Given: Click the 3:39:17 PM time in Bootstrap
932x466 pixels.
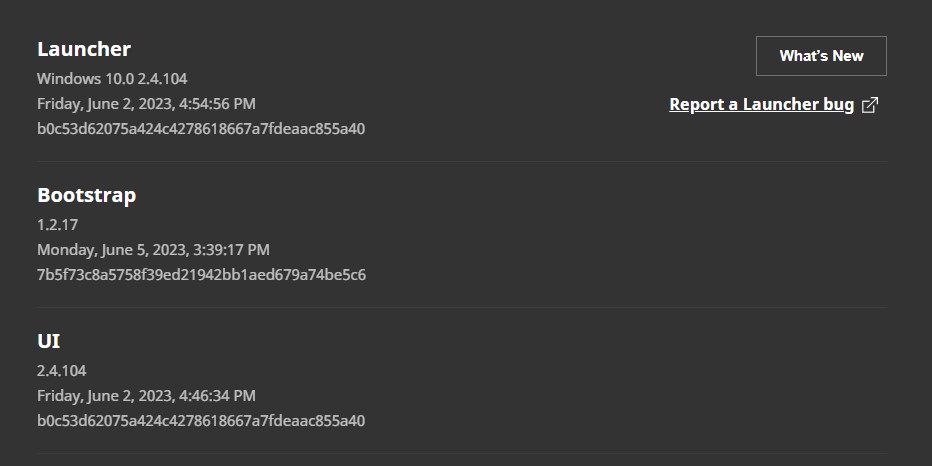Looking at the screenshot, I should click(236, 249).
